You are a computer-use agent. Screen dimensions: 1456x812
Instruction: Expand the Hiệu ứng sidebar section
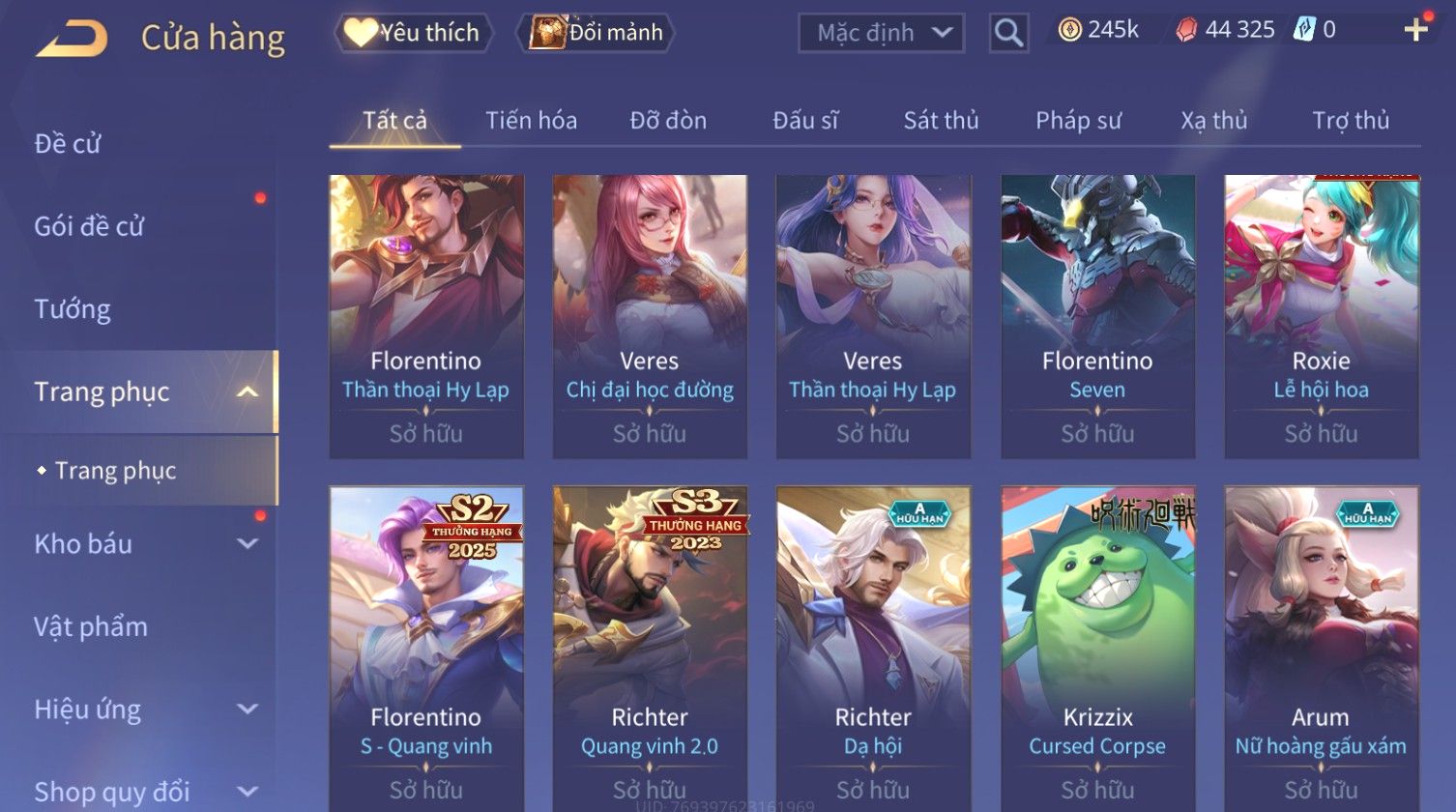click(248, 710)
